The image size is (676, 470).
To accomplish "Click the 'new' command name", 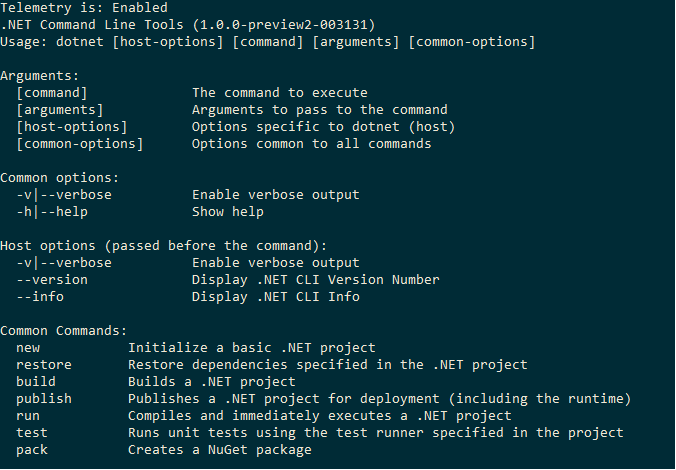I will pyautogui.click(x=28, y=348).
